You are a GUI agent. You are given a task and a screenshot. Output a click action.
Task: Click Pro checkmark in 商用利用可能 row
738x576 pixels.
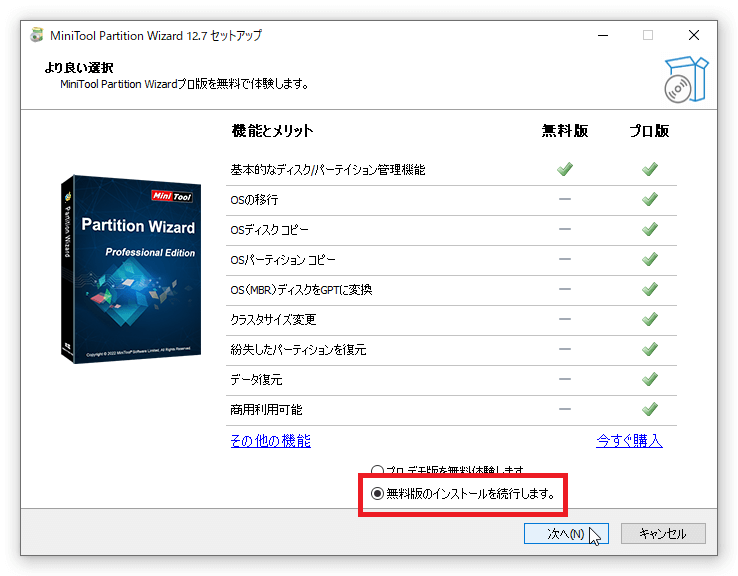tap(650, 409)
